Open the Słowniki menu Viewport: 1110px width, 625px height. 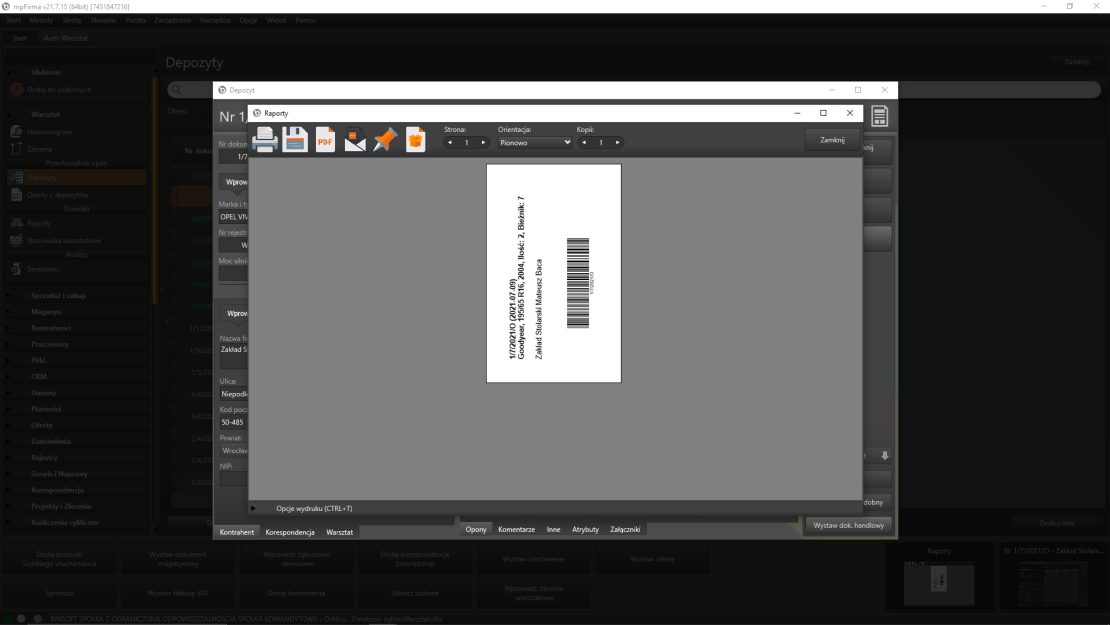(103, 21)
